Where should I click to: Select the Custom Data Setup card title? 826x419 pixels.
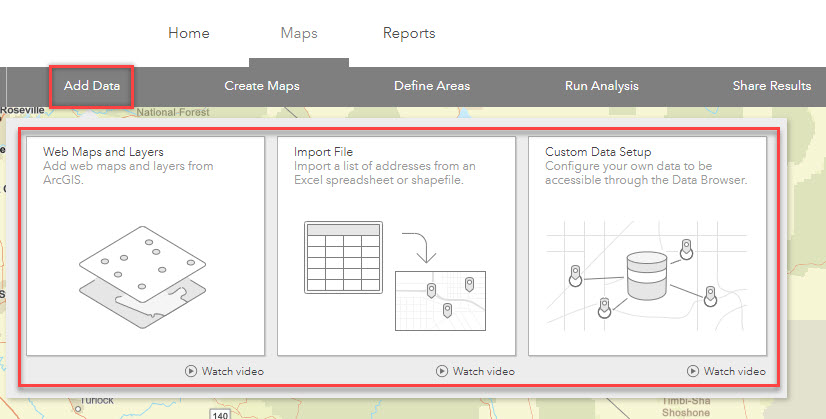(598, 152)
